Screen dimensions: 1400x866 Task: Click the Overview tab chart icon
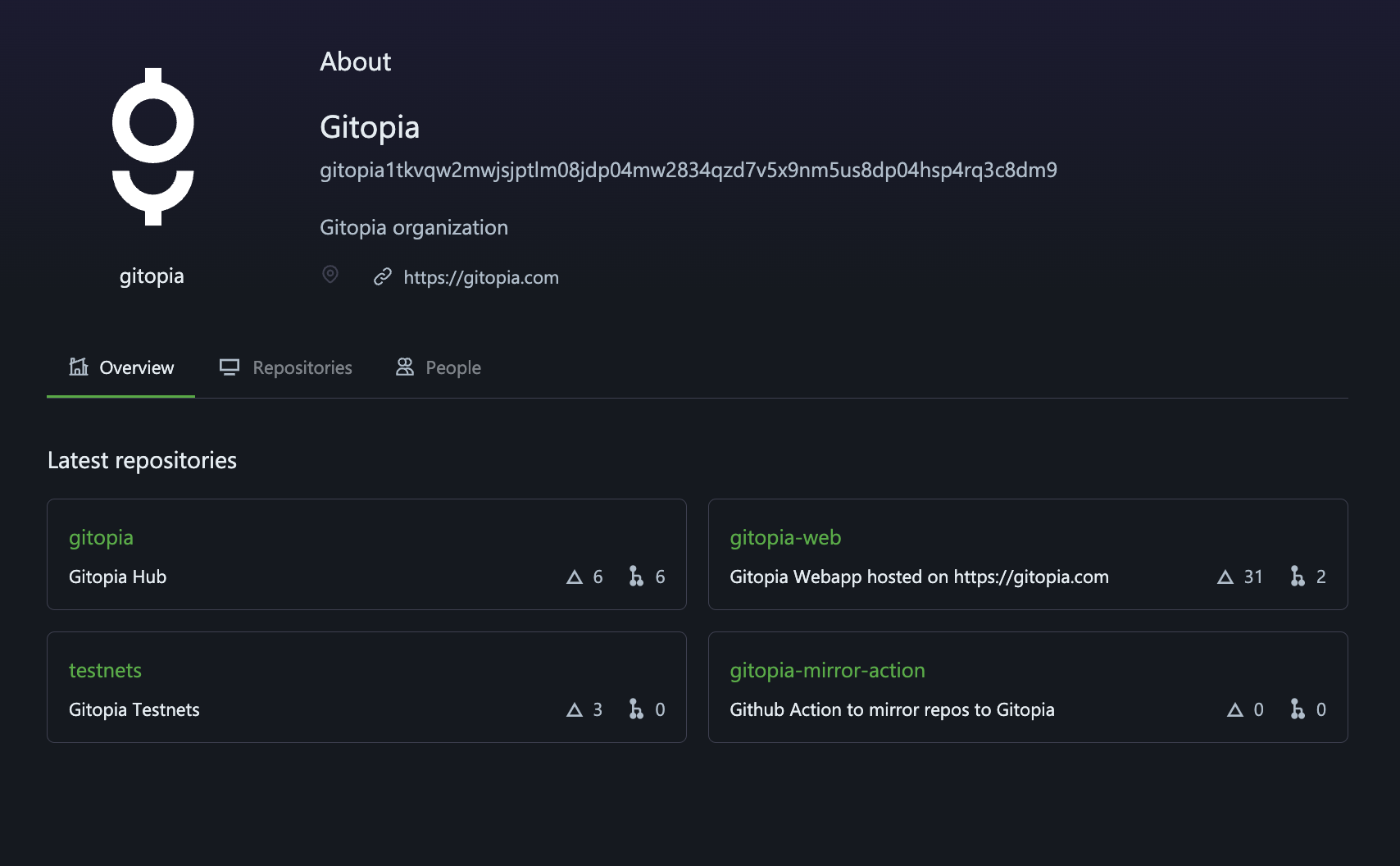pyautogui.click(x=79, y=367)
